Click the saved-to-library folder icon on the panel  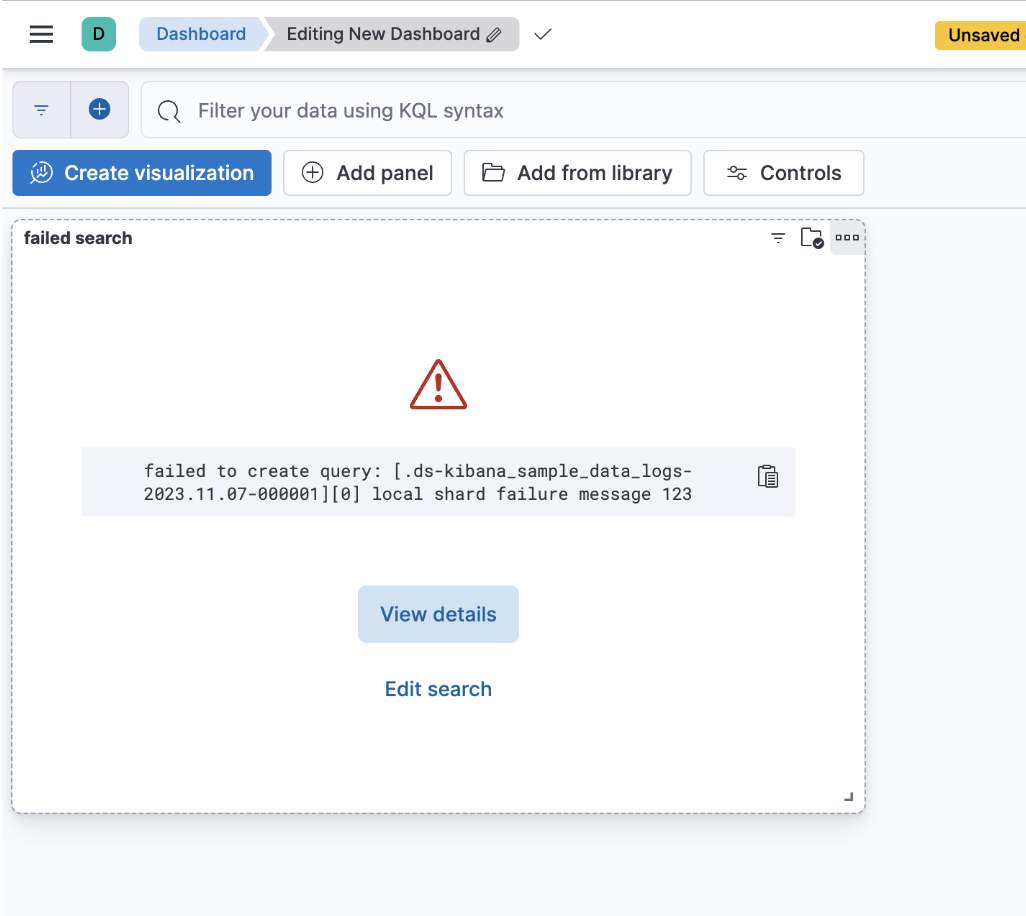tap(812, 238)
